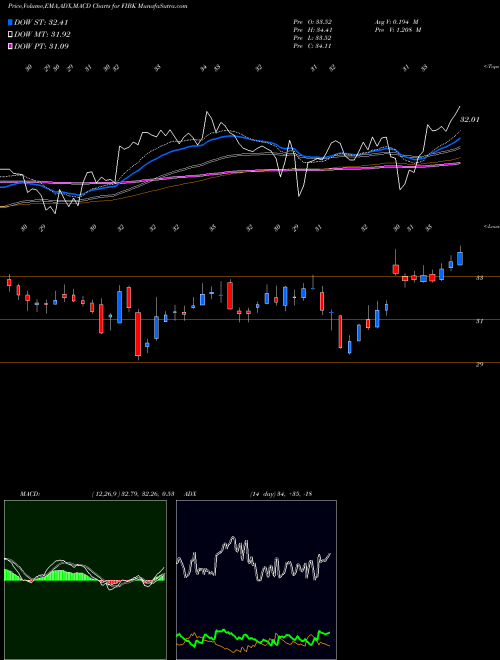Open the MACD histogram chart panel
Viewport: 500px width, 660px height.
[x=85, y=580]
